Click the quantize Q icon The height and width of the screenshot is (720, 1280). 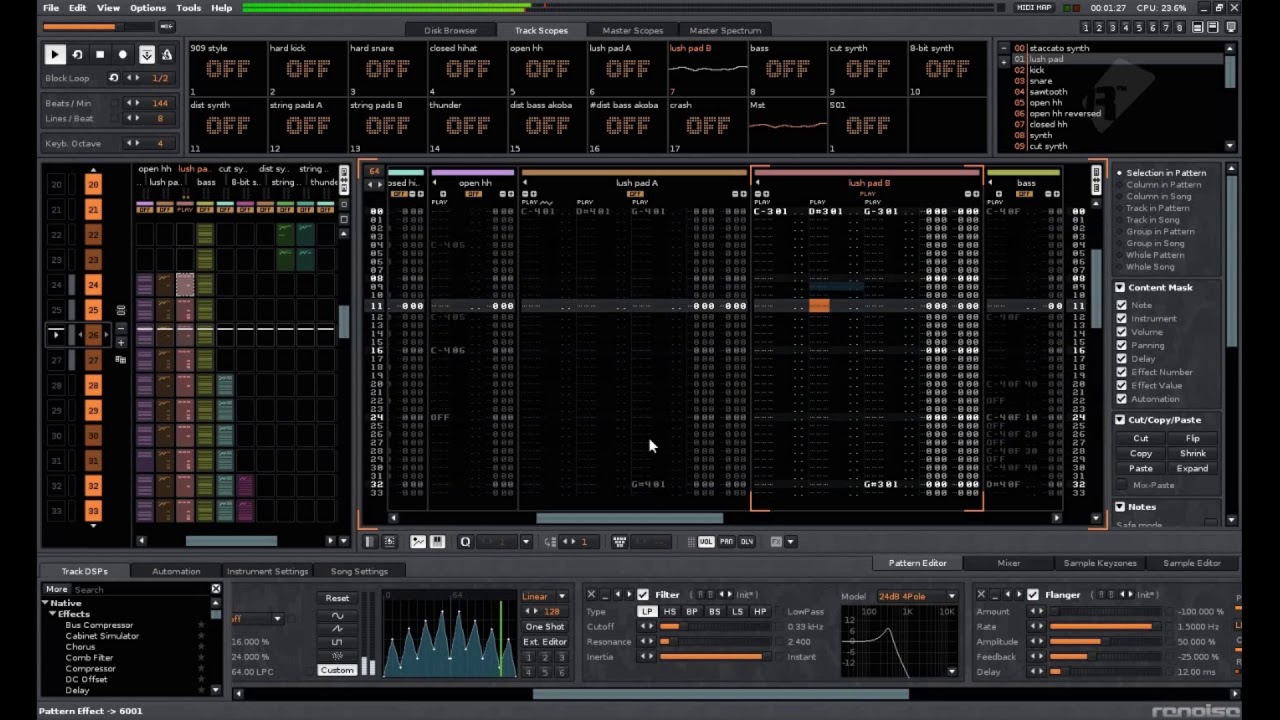pyautogui.click(x=465, y=542)
